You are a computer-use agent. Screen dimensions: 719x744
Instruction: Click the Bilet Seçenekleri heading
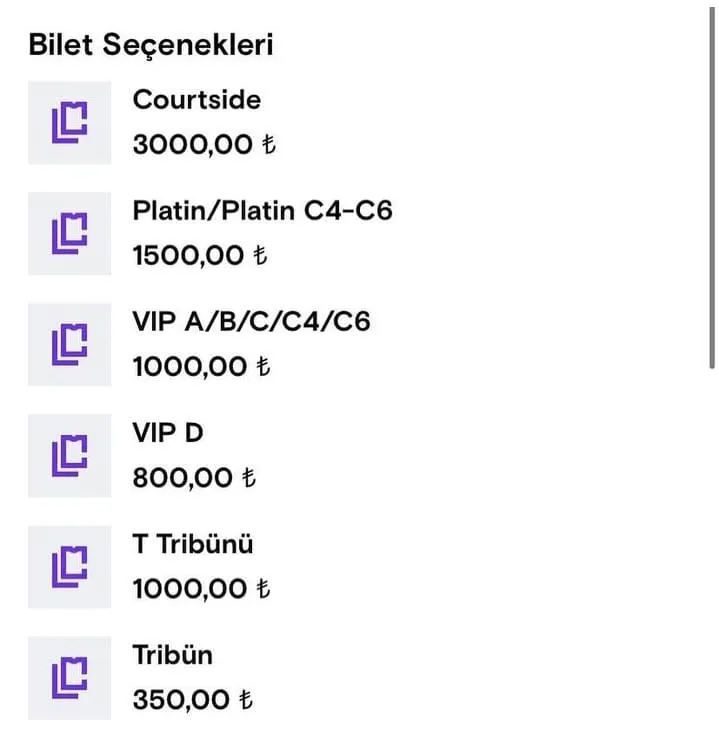point(151,45)
